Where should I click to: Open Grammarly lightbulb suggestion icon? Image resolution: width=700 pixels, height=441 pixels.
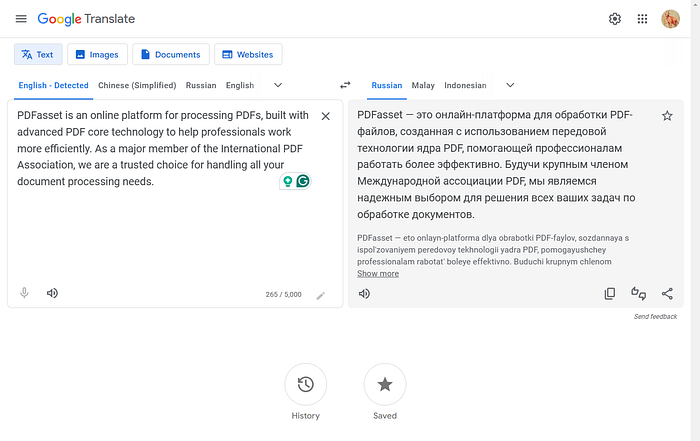pyautogui.click(x=288, y=181)
